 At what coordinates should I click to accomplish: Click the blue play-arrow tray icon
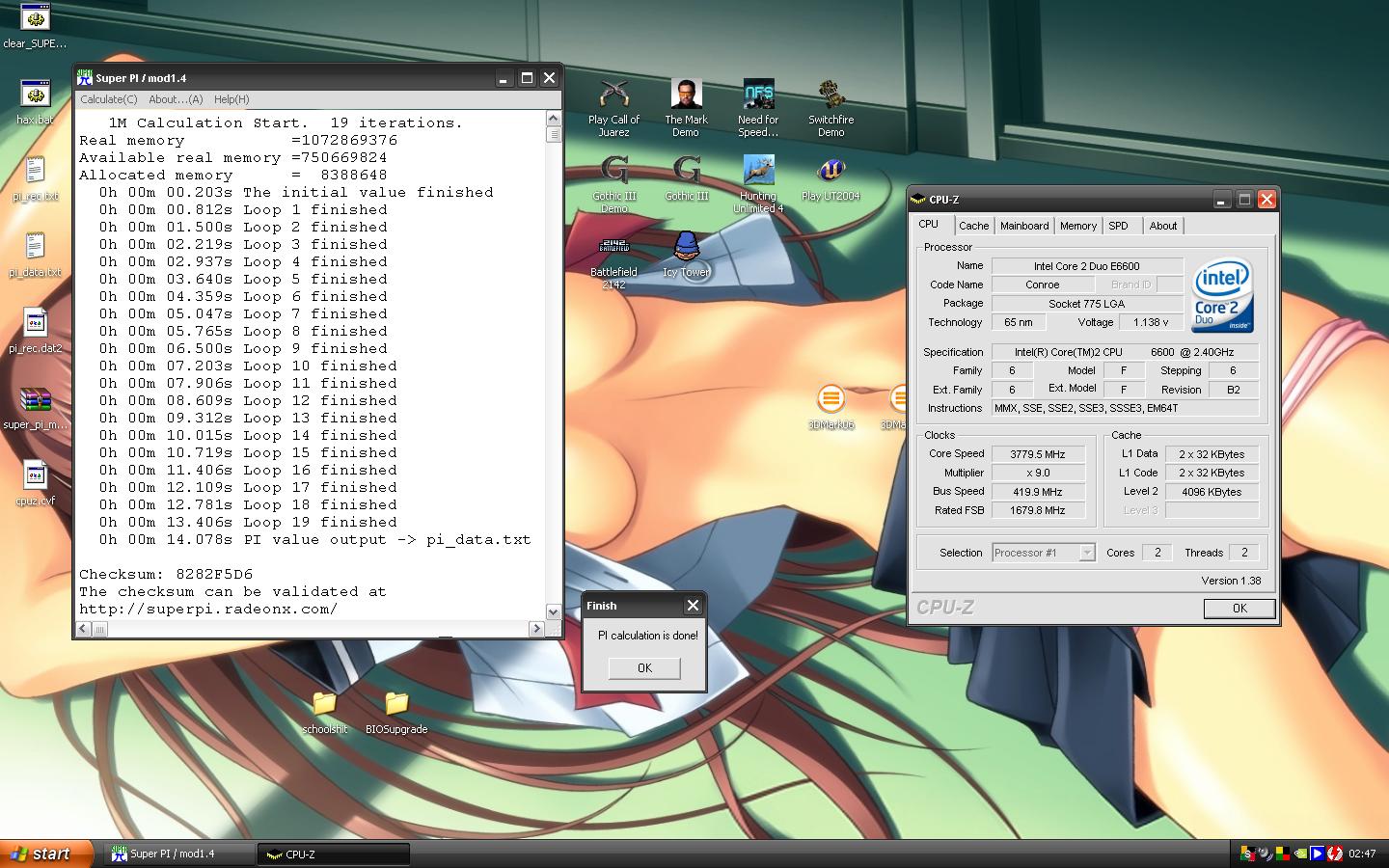click(x=1318, y=854)
